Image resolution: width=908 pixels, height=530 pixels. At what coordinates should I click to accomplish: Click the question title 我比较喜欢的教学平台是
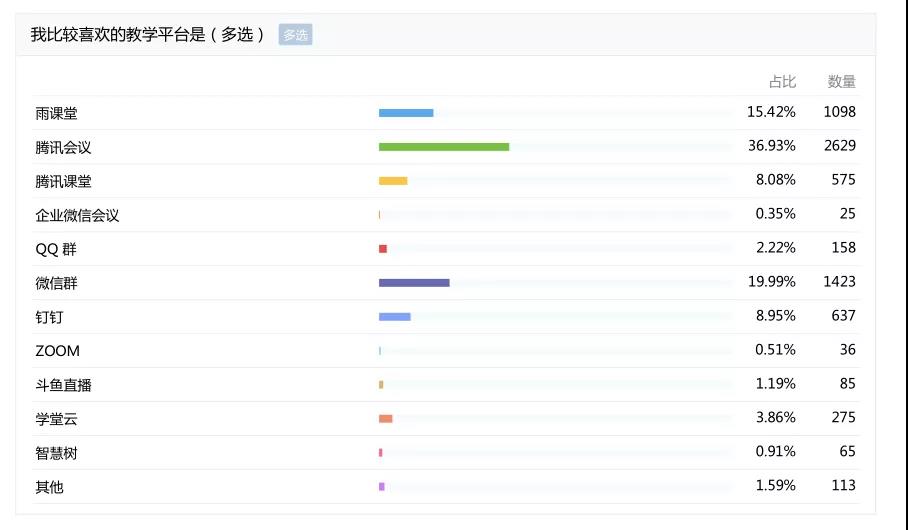point(118,35)
